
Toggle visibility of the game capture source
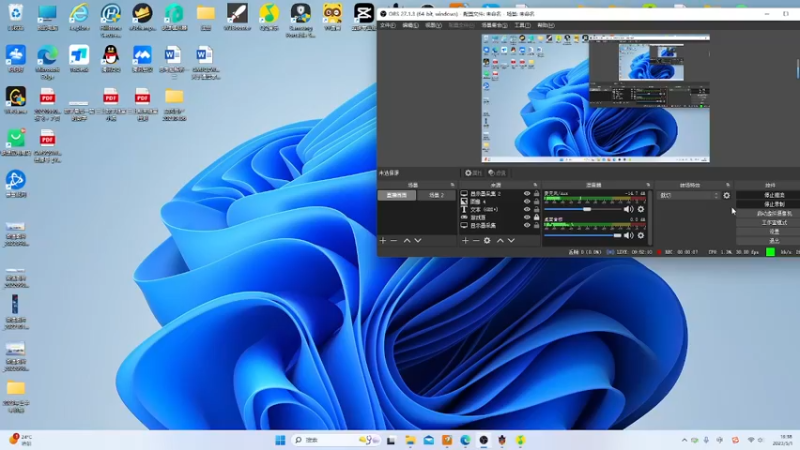pyautogui.click(x=527, y=217)
